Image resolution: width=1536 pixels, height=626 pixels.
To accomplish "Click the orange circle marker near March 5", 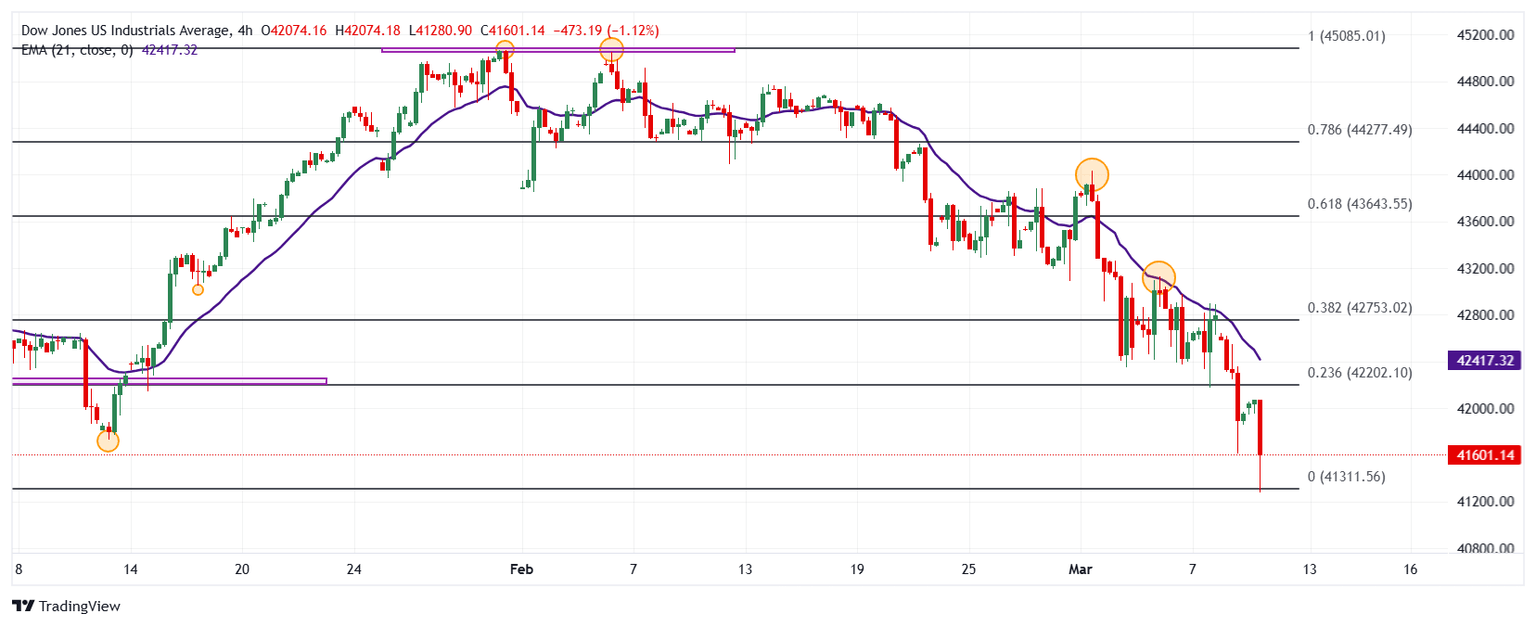I will 1159,276.
